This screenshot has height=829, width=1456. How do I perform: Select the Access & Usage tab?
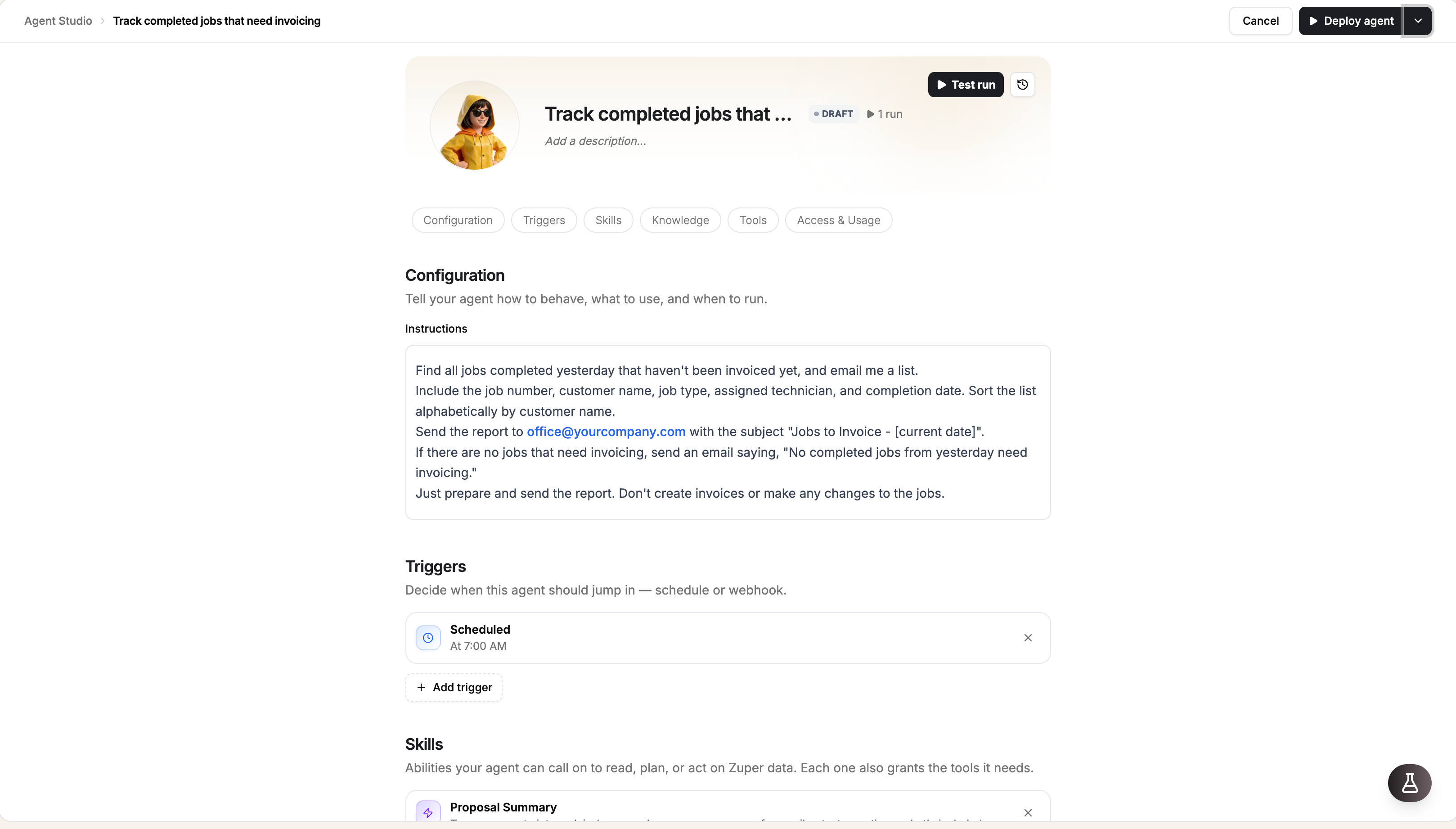[x=838, y=221]
